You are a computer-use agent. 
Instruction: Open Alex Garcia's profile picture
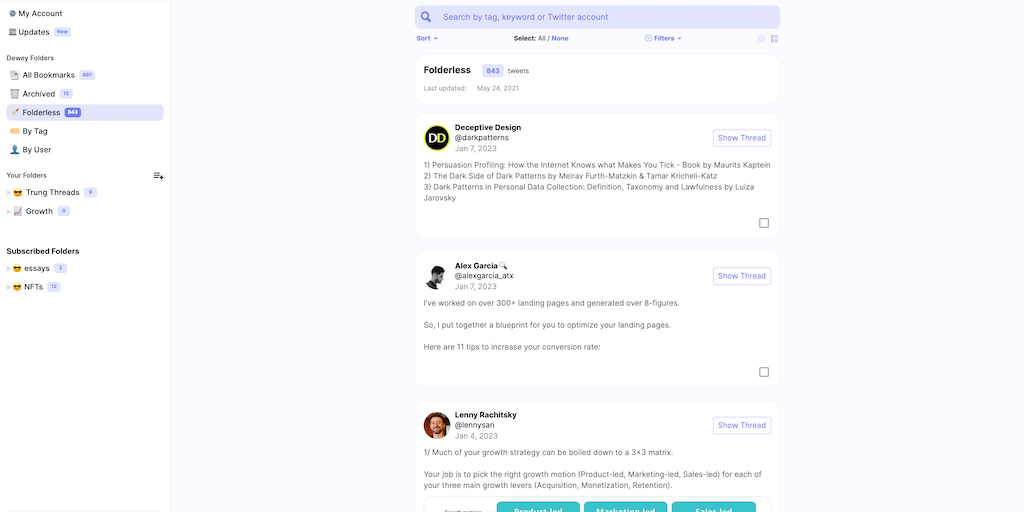436,276
